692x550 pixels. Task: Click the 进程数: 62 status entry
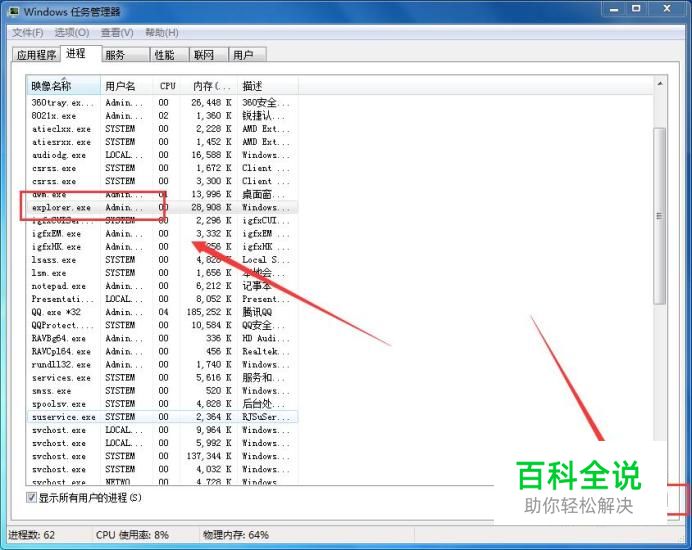click(32, 535)
